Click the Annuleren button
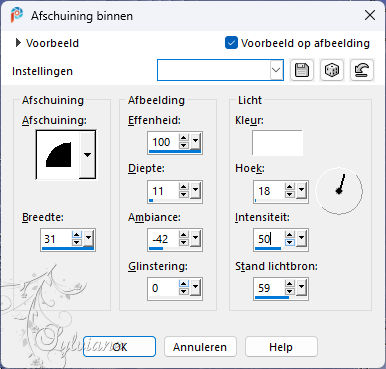Image resolution: width=386 pixels, height=369 pixels. click(200, 347)
